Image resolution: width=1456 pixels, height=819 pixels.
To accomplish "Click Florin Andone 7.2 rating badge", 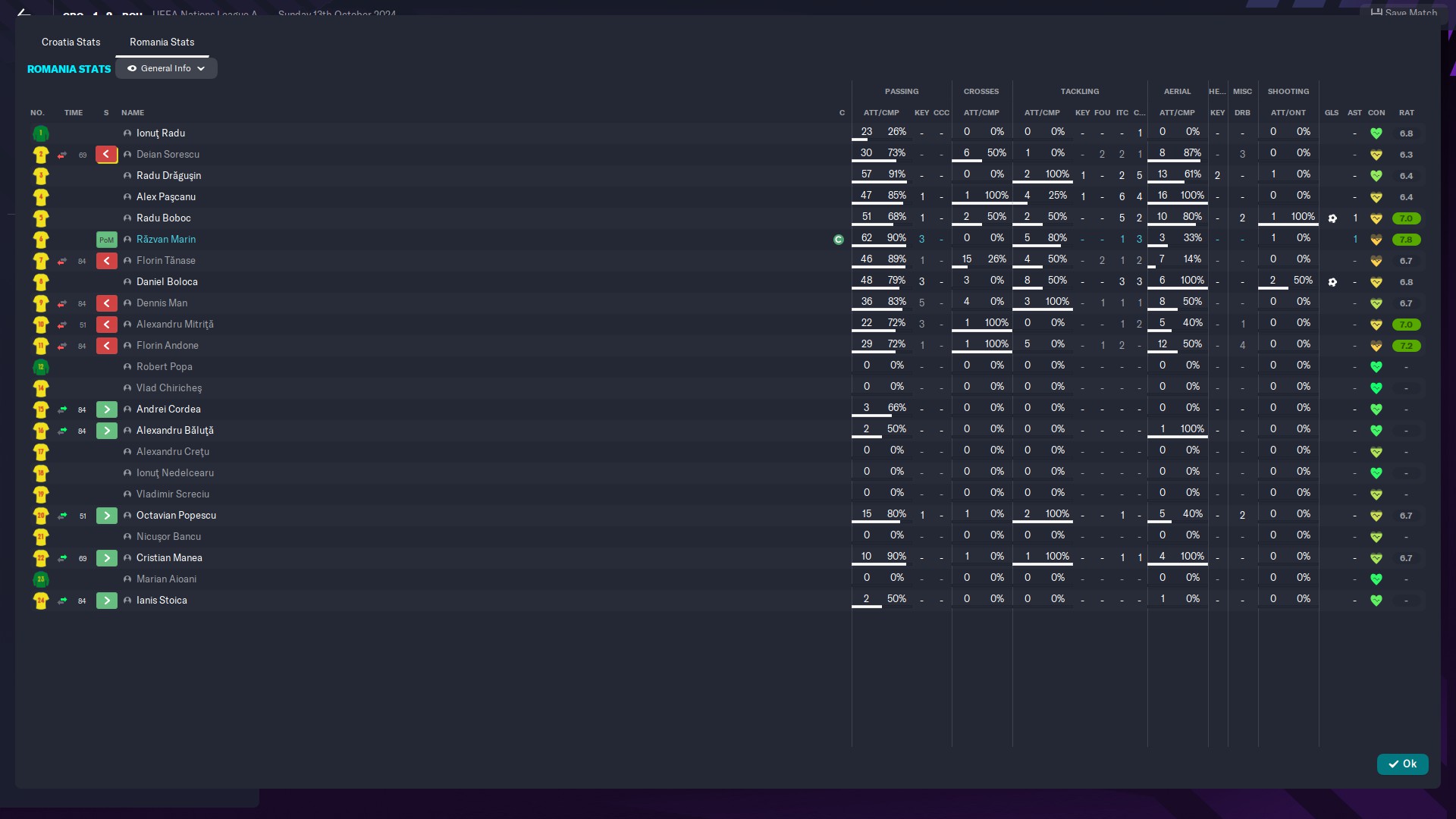I will pos(1406,346).
